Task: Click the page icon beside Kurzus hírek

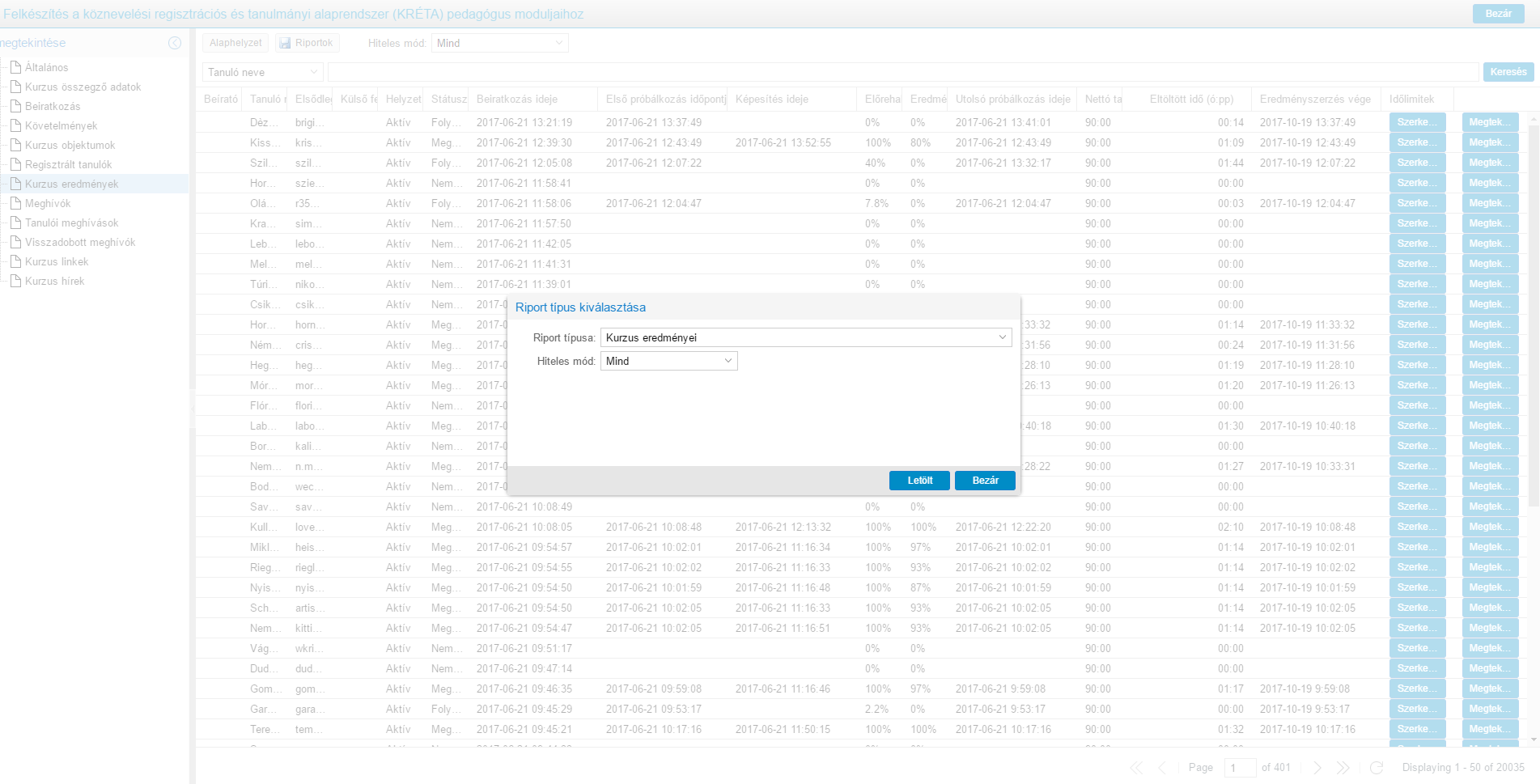Action: coord(15,281)
